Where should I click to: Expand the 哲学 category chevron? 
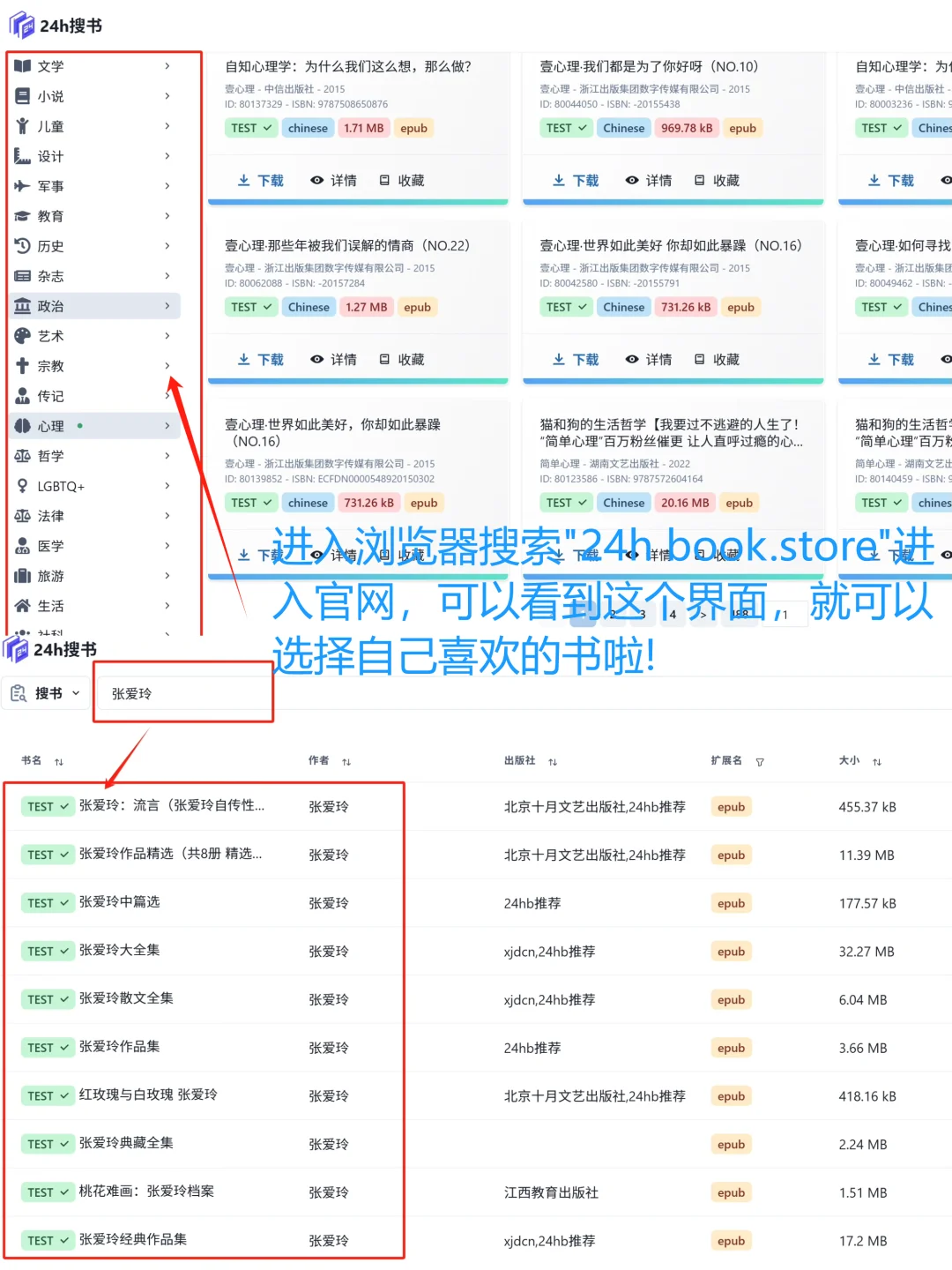coord(167,456)
